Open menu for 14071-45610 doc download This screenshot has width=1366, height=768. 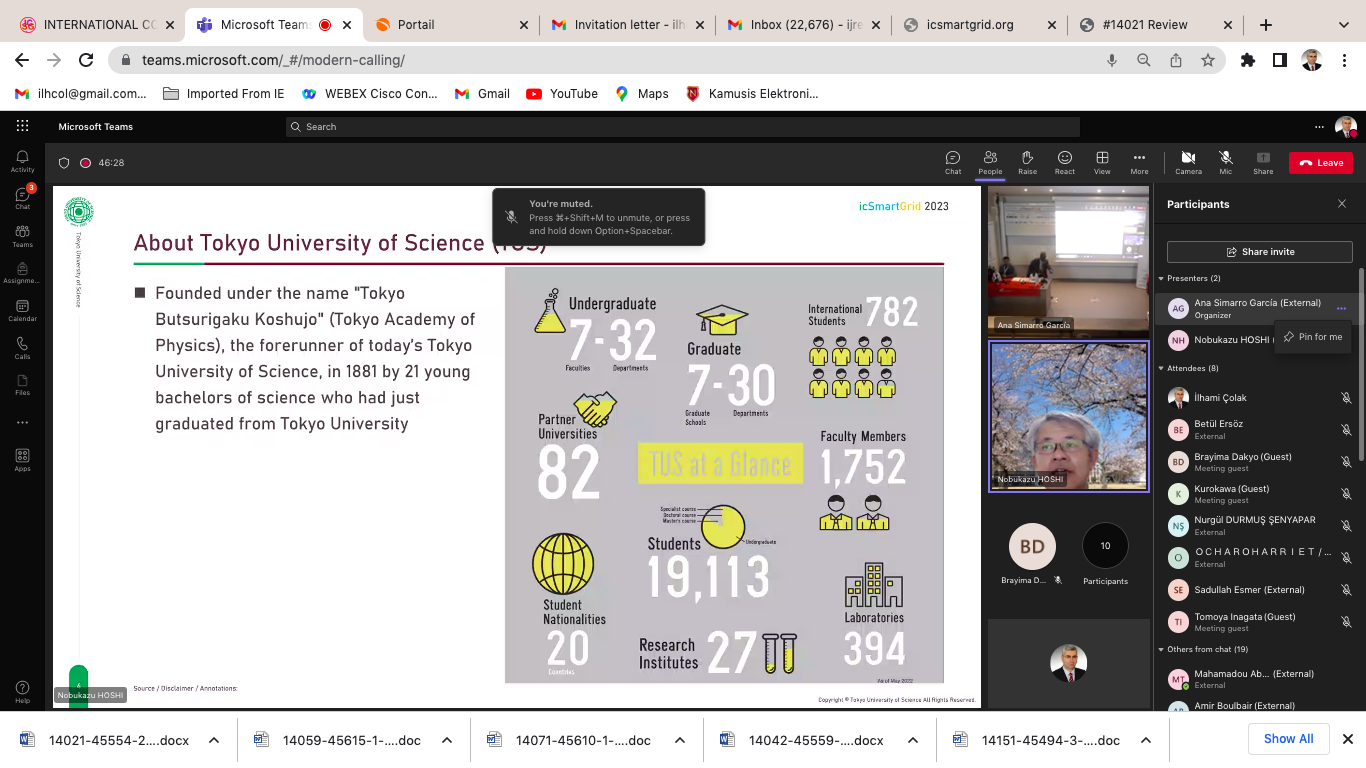pyautogui.click(x=680, y=740)
